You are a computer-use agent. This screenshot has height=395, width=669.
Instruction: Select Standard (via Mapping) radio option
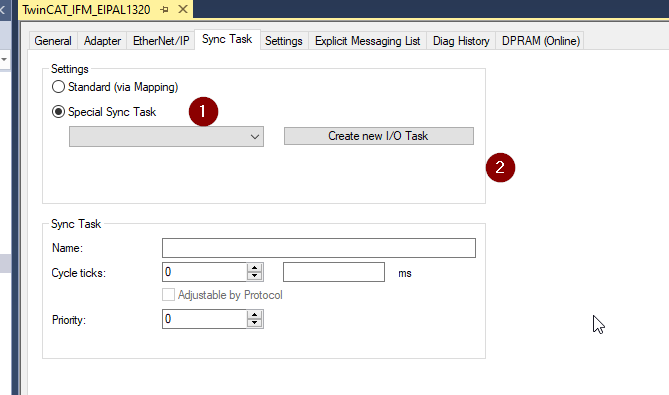tap(58, 87)
